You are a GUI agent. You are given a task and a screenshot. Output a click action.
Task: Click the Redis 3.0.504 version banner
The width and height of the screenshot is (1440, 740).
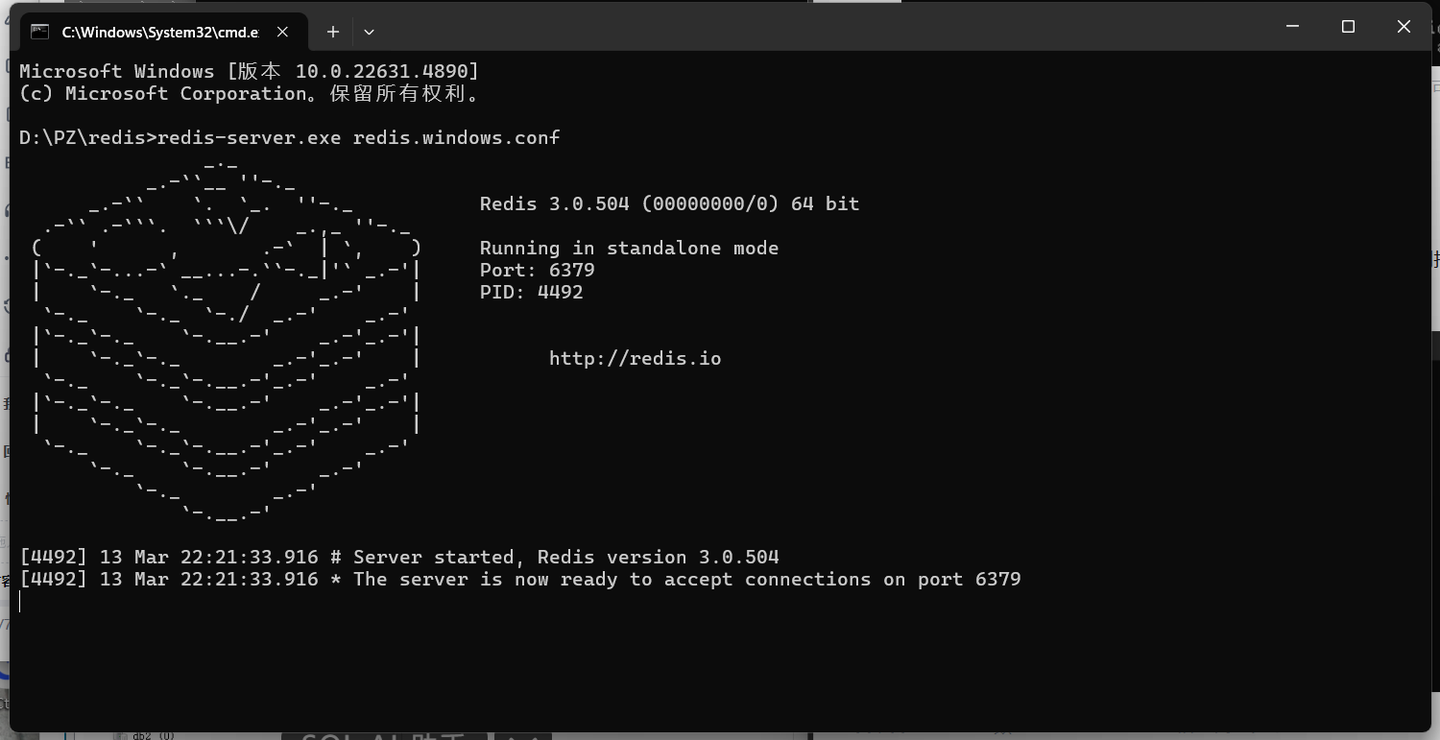pos(669,203)
